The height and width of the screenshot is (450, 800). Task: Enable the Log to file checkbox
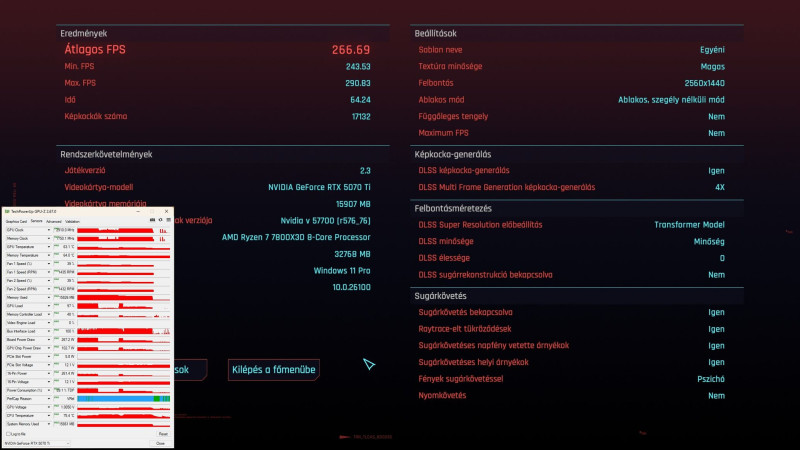point(8,434)
